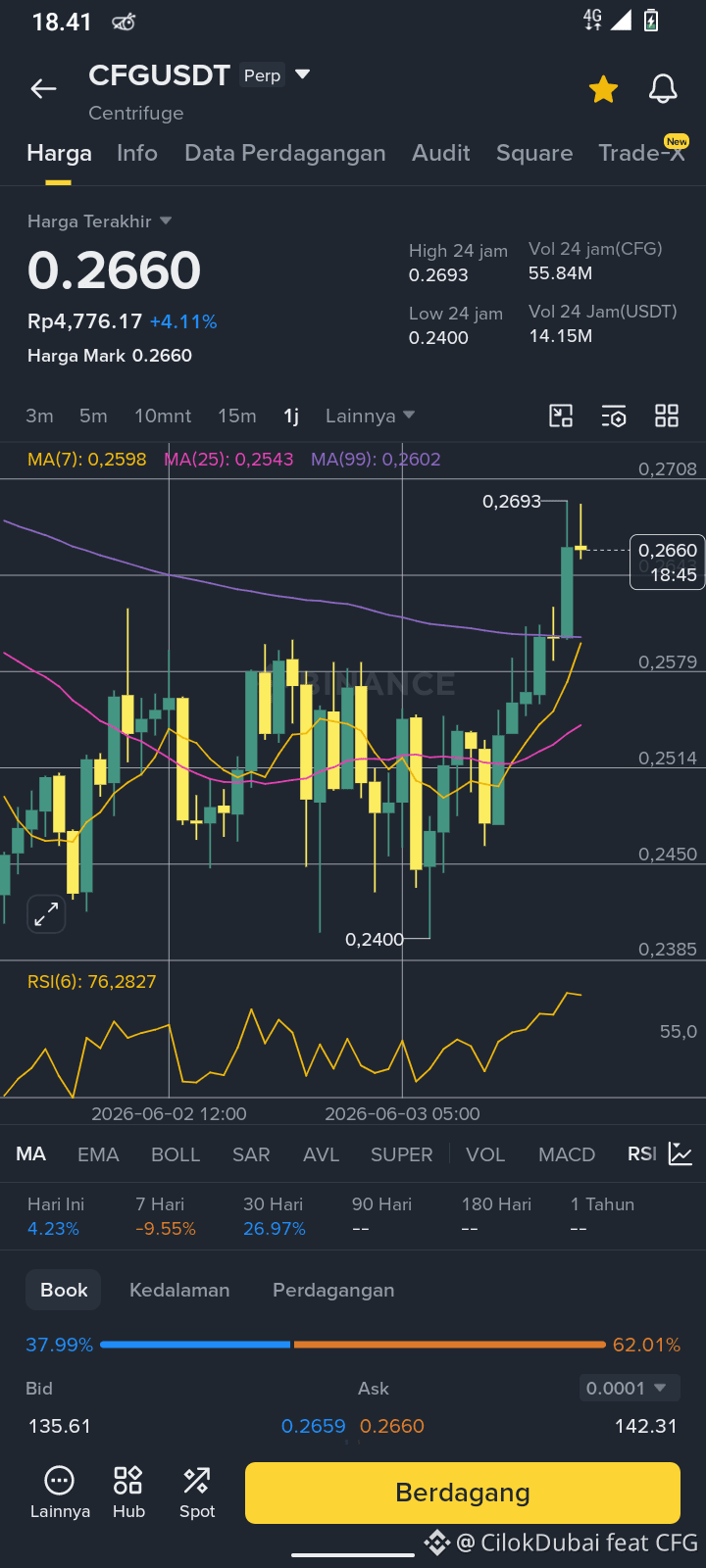Open the chart drawing tools icon

[x=561, y=416]
